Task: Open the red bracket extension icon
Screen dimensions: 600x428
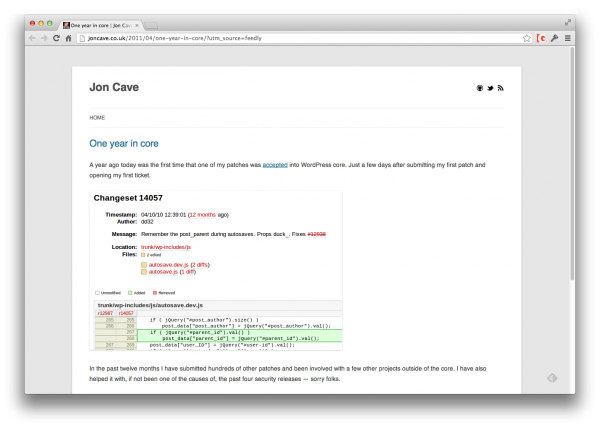Action: coord(541,38)
